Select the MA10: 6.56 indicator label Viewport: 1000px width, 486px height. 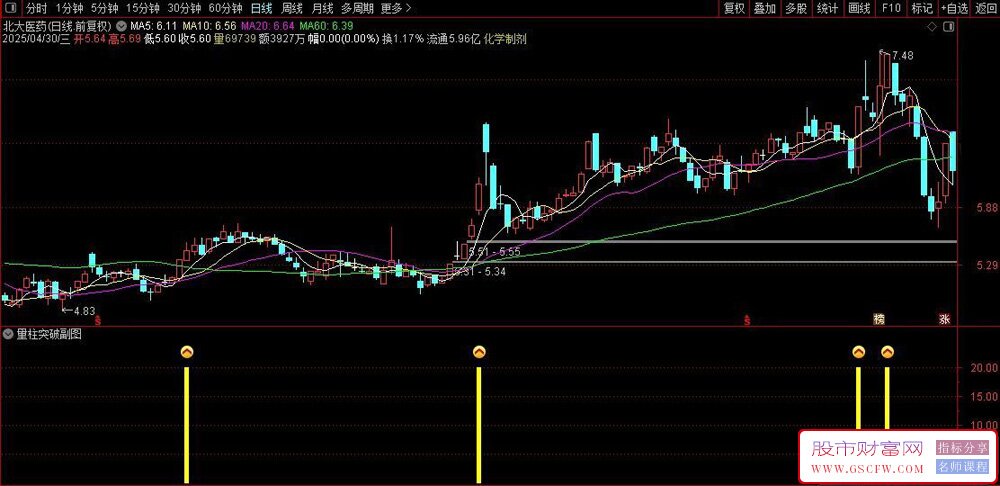209,27
